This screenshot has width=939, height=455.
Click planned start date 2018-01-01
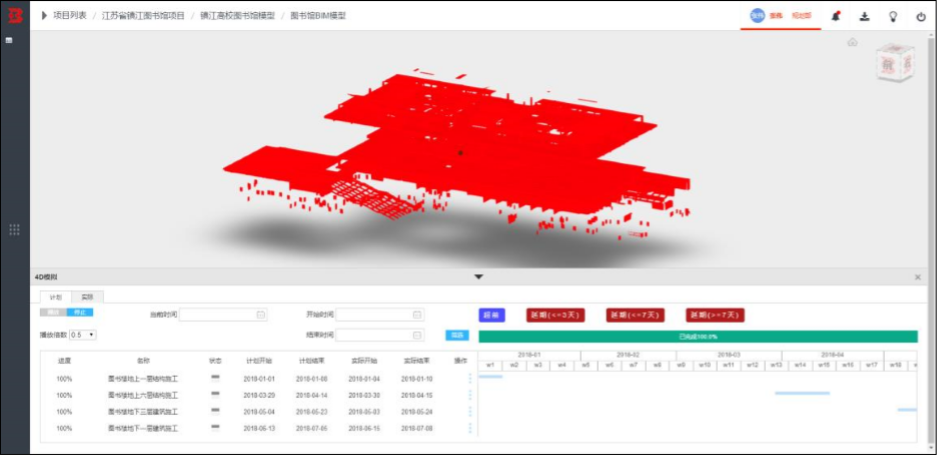pyautogui.click(x=259, y=379)
